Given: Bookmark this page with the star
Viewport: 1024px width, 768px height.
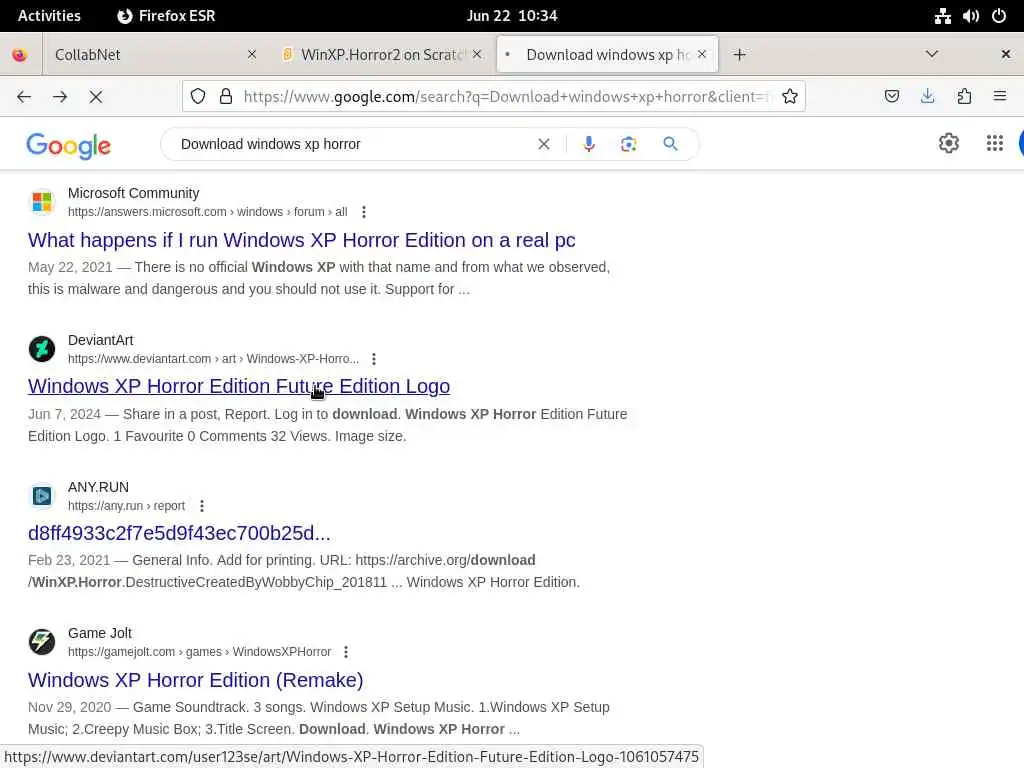Looking at the screenshot, I should coord(790,97).
